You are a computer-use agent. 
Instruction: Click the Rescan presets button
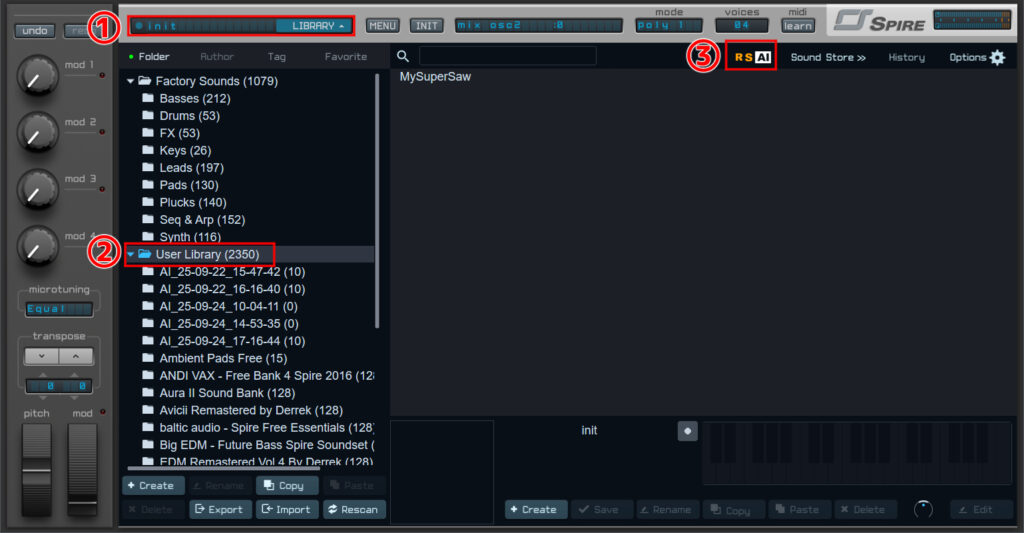353,509
